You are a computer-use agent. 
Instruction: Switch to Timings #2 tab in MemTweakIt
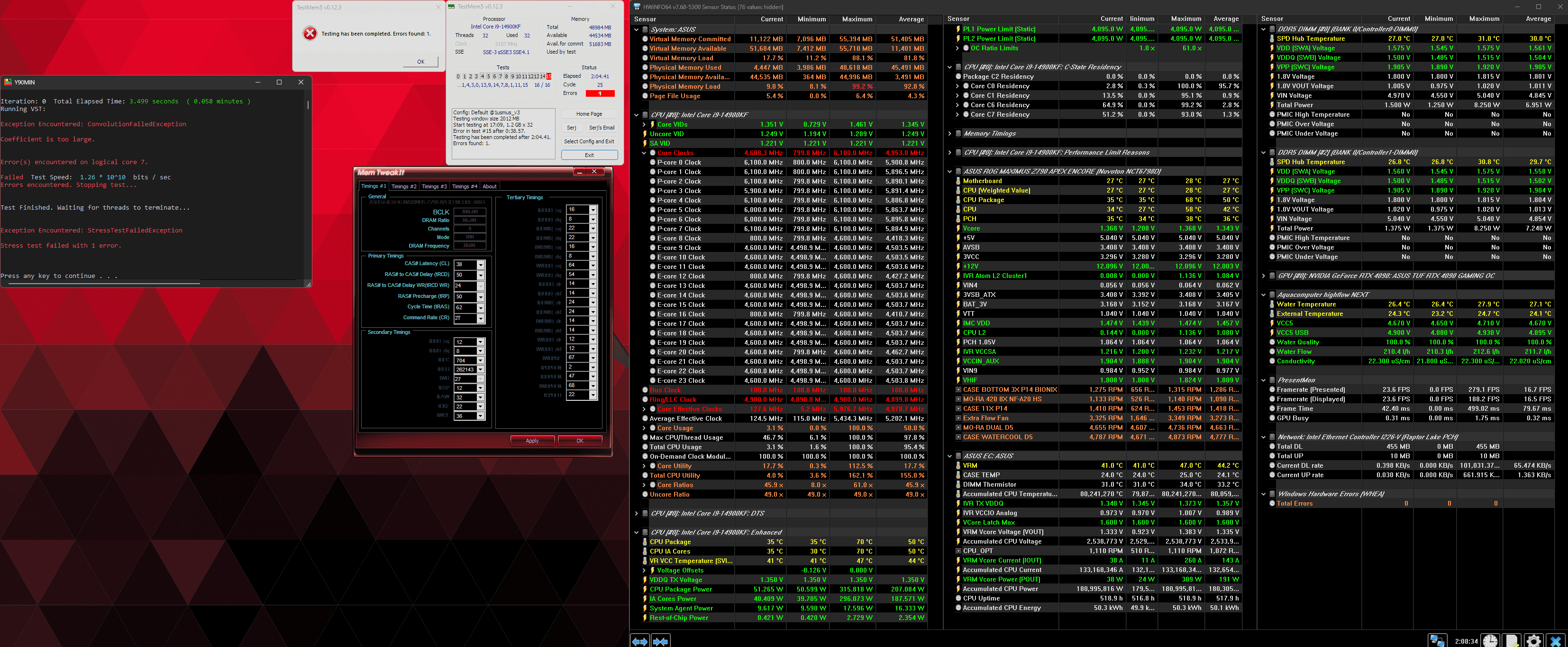403,186
